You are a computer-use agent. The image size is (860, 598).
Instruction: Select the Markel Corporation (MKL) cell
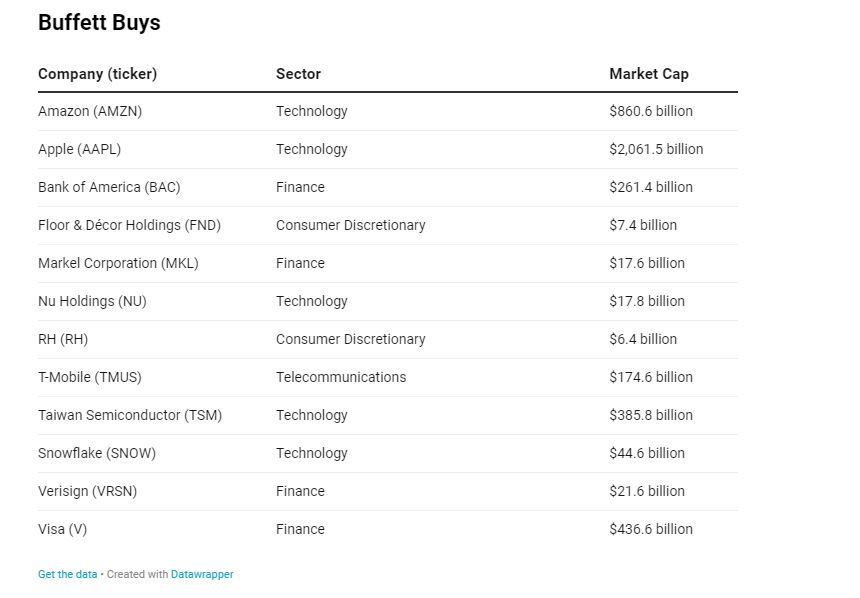(x=118, y=264)
